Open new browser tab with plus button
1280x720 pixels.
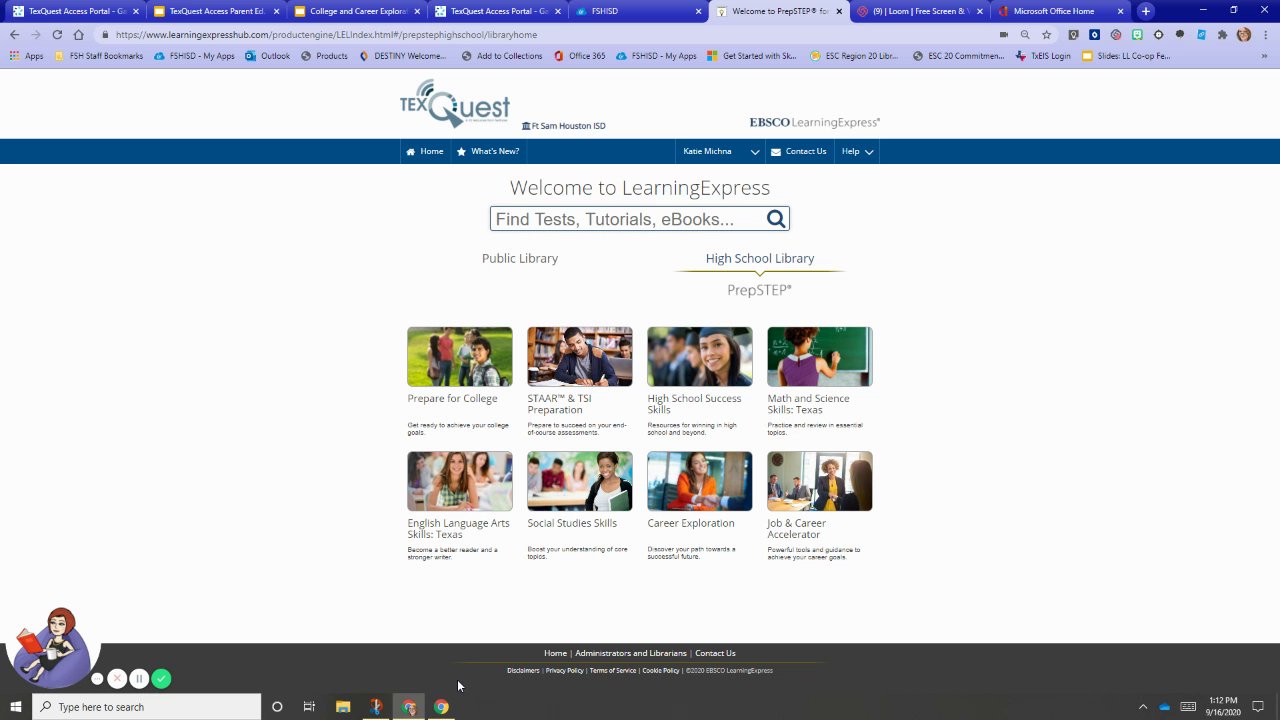coord(1146,11)
